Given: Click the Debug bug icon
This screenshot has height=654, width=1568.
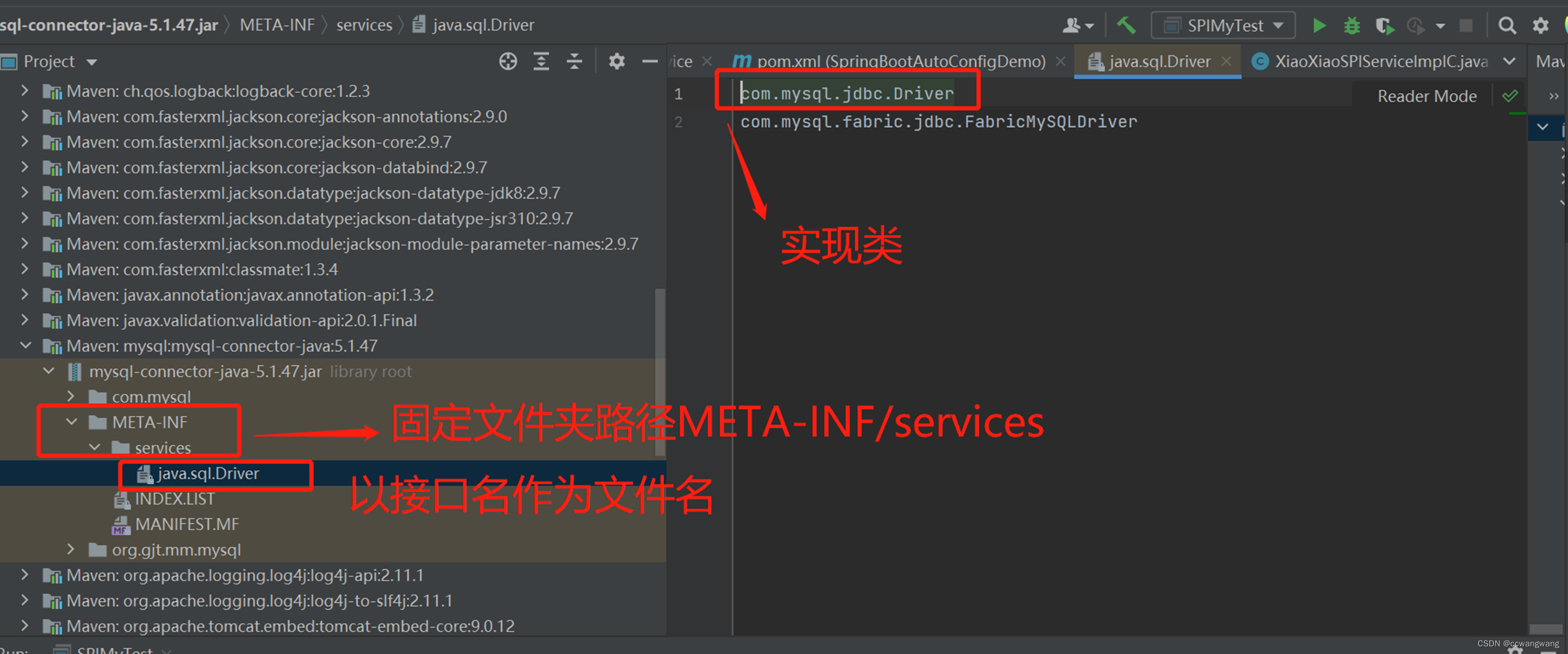Looking at the screenshot, I should point(1352,26).
